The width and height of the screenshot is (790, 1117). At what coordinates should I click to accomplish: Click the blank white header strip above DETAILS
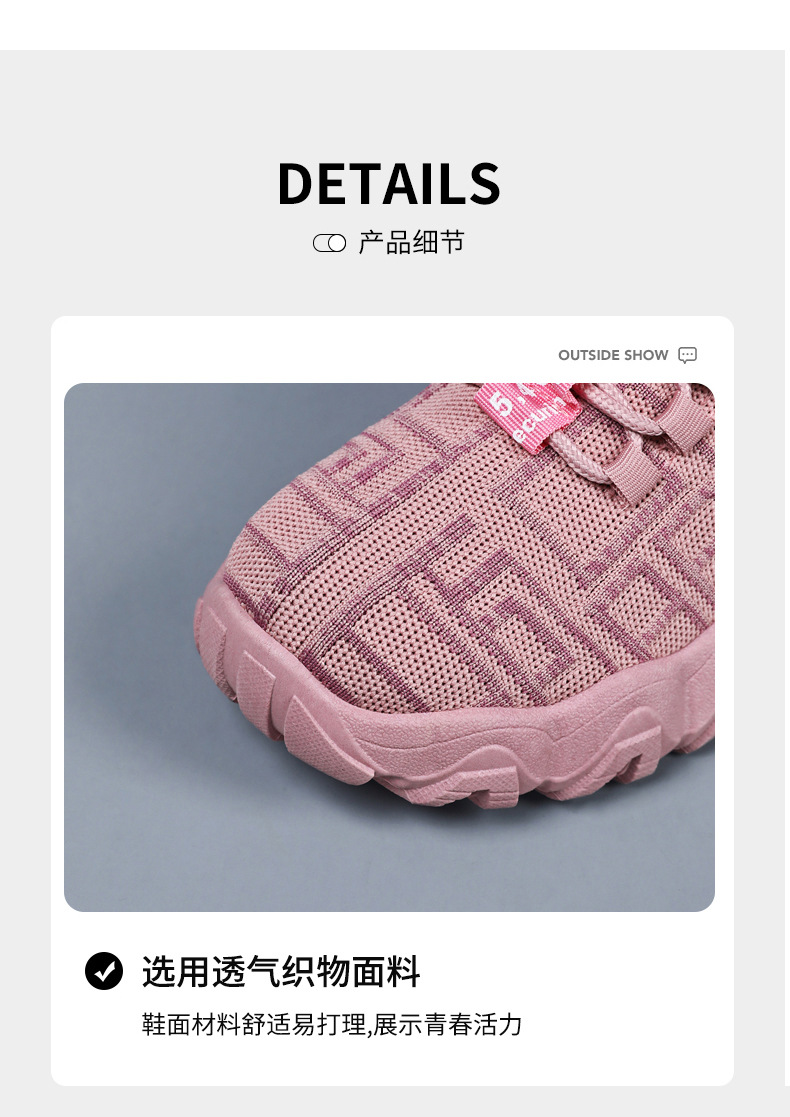pos(395,25)
